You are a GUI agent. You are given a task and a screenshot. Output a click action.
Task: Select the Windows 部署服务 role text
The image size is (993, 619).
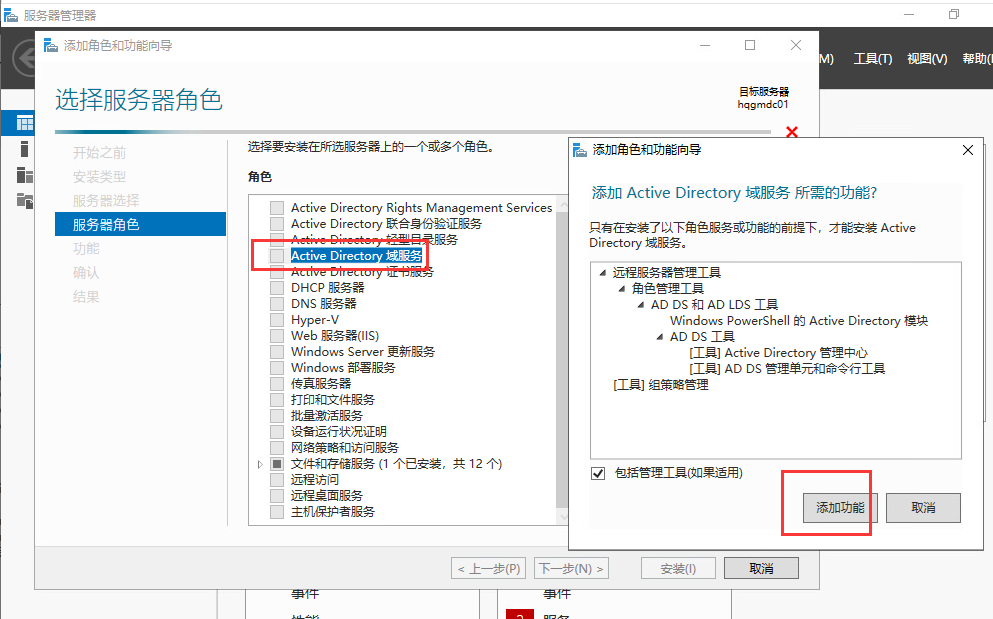343,368
